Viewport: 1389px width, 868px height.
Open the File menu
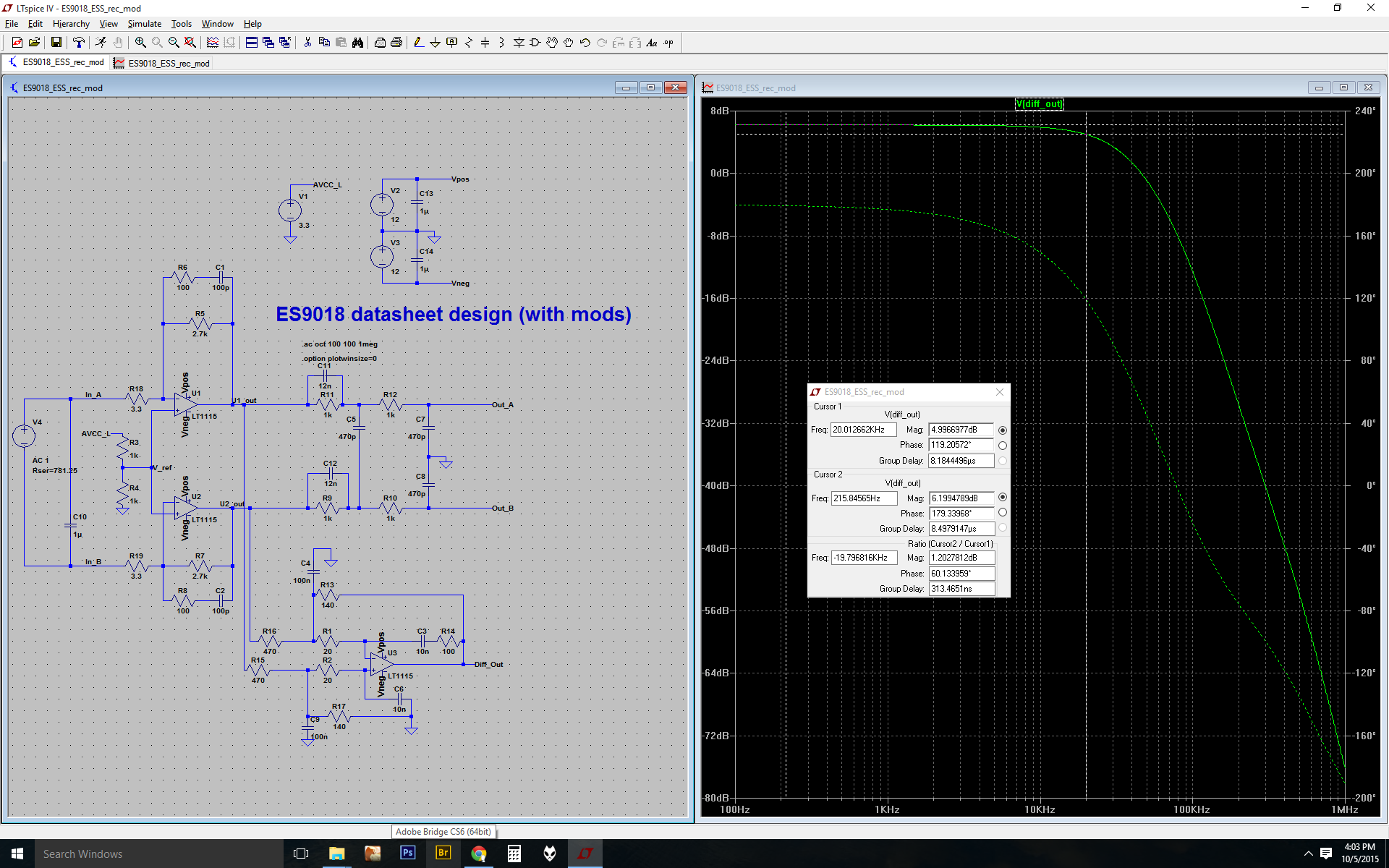12,24
